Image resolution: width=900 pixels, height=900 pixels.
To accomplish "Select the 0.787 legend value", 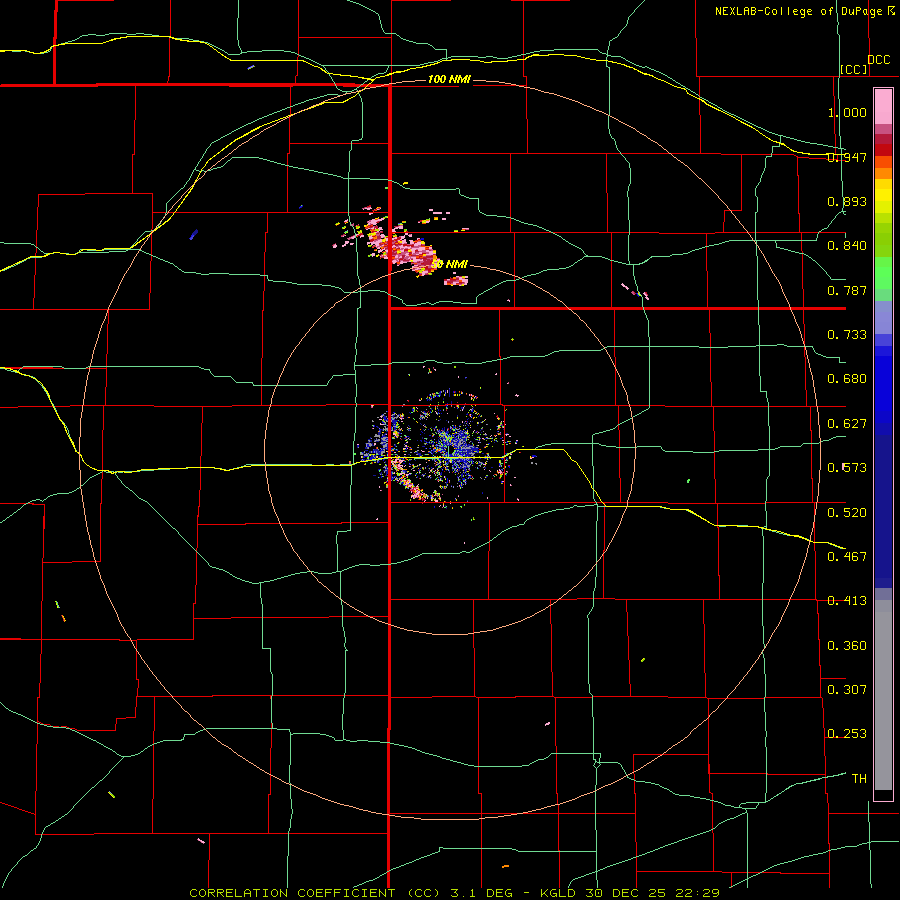I will click(x=847, y=290).
